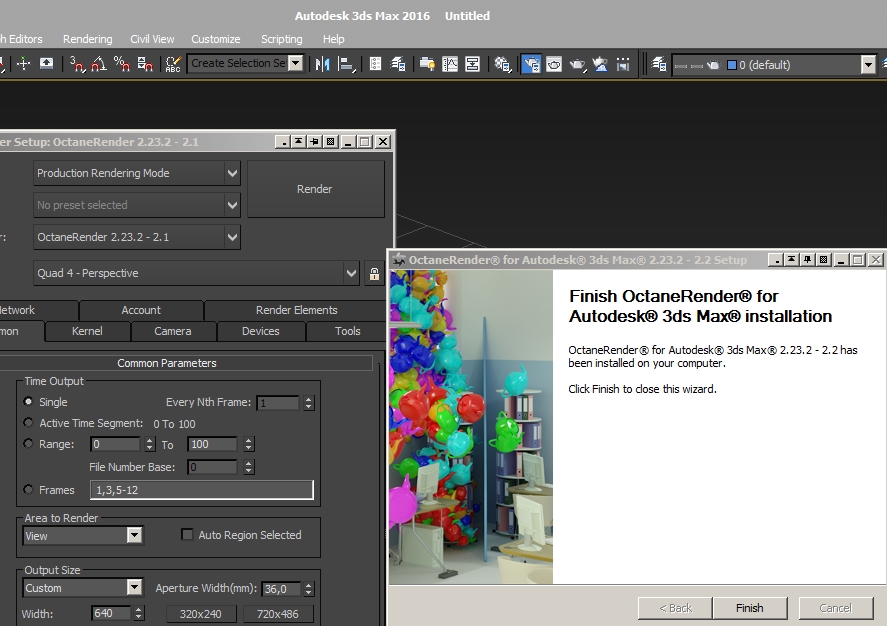Open the Civil View menu
This screenshot has width=887, height=626.
tap(152, 39)
